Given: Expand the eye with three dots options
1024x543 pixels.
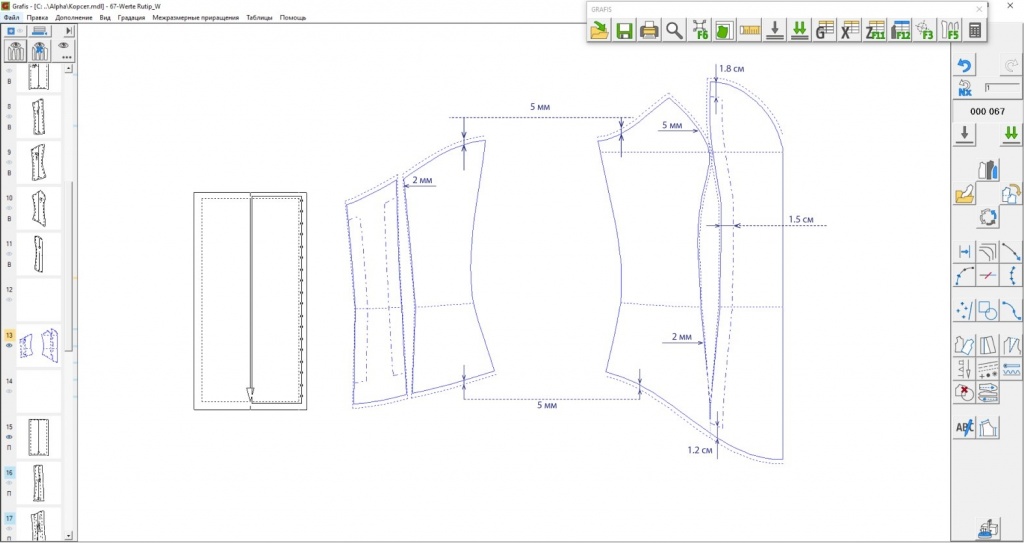Looking at the screenshot, I should tap(67, 50).
